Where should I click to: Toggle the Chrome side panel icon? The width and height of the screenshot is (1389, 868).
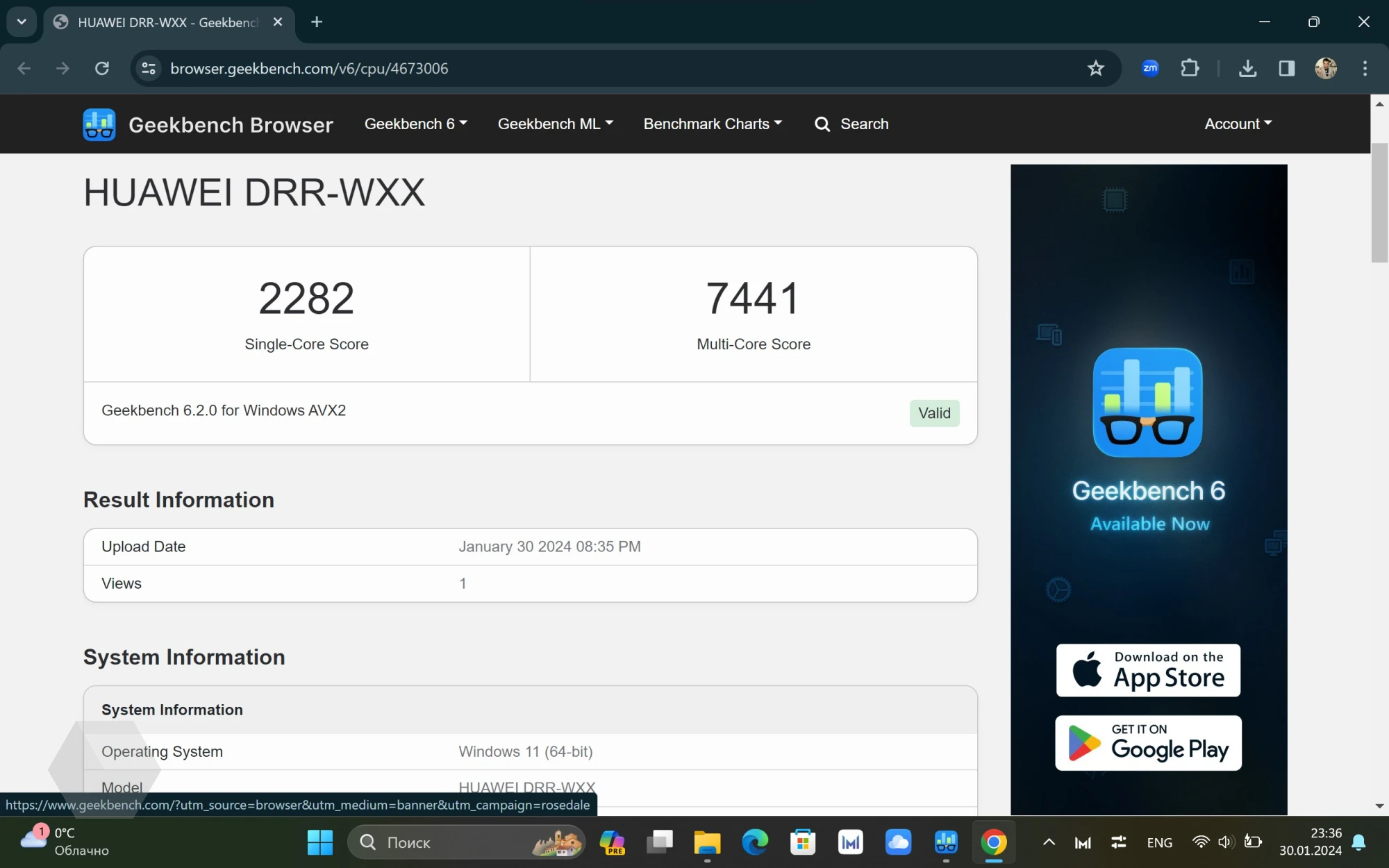(1286, 68)
